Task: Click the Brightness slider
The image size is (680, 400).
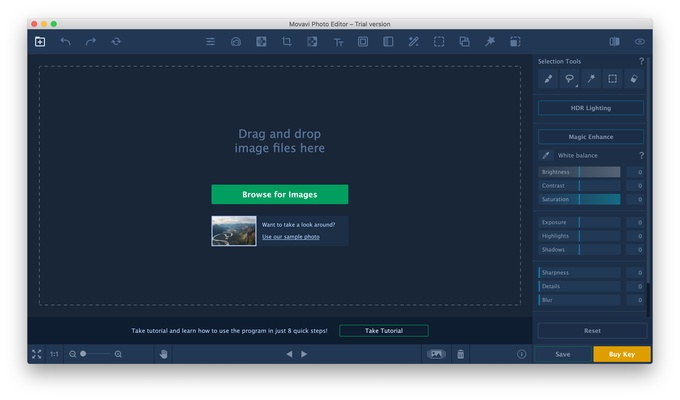Action: click(579, 172)
